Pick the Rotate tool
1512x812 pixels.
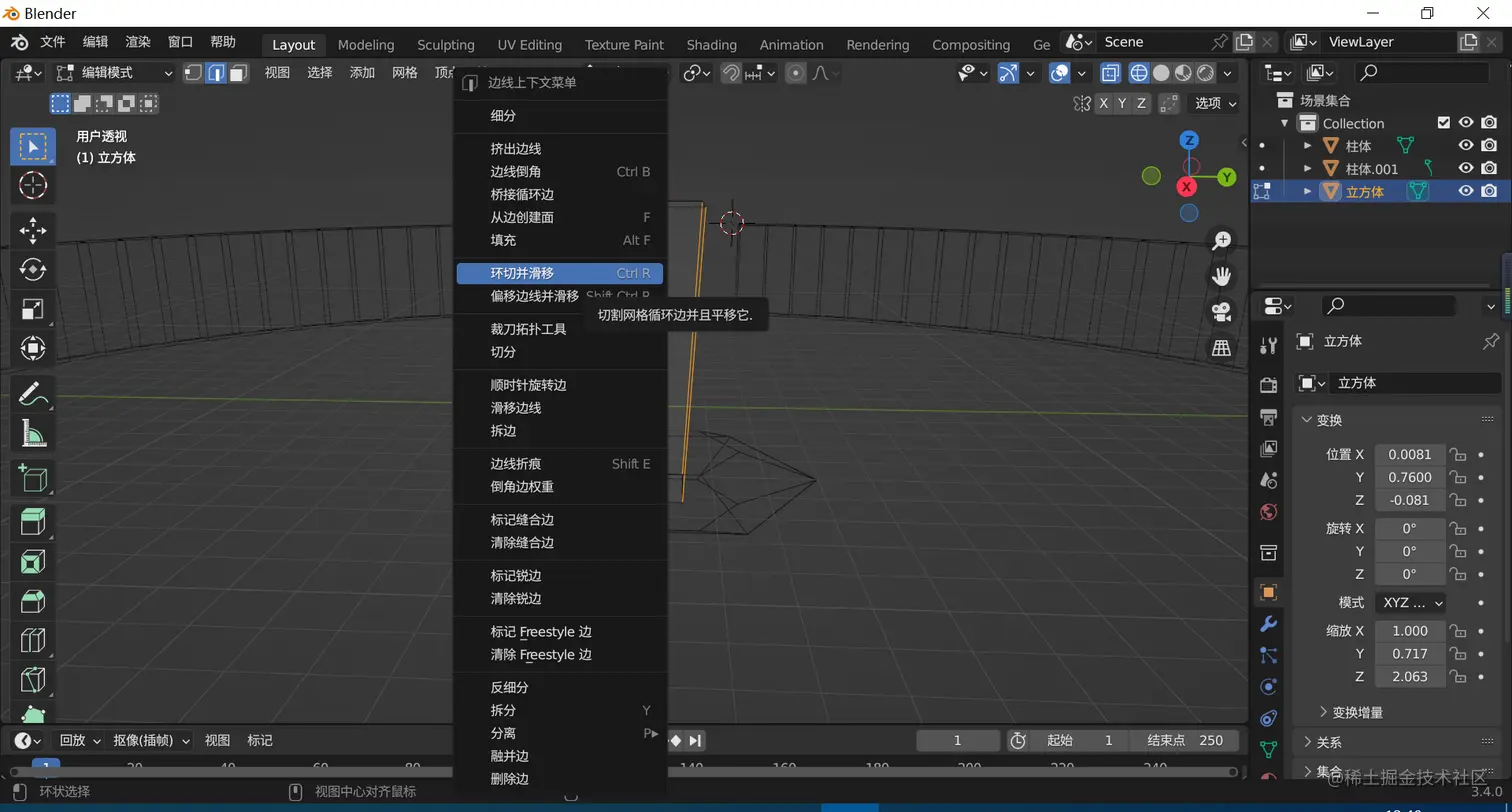point(33,269)
